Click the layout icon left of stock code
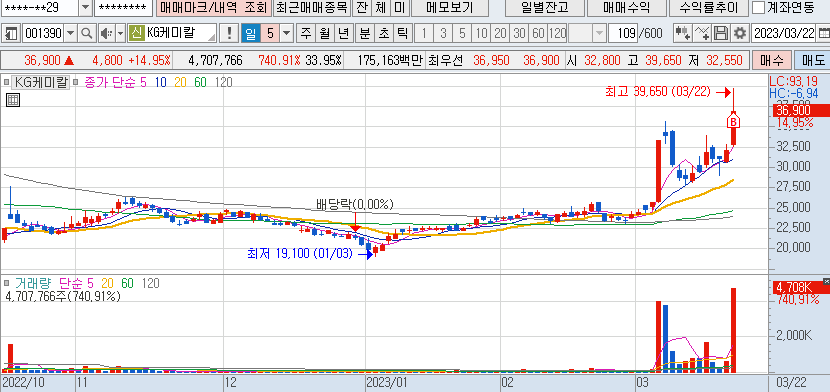This screenshot has width=830, height=392. (x=11, y=33)
